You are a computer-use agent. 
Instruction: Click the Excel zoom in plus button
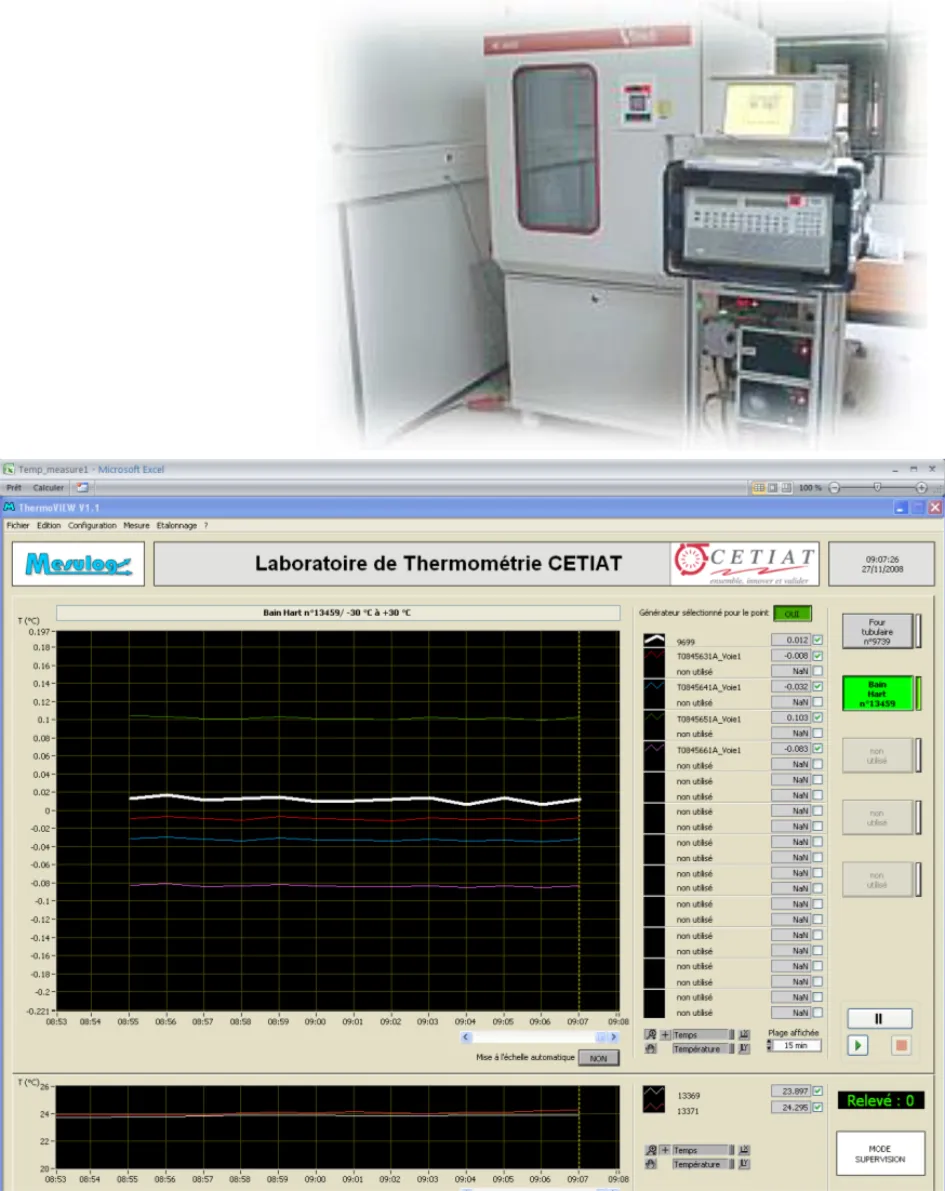point(921,488)
